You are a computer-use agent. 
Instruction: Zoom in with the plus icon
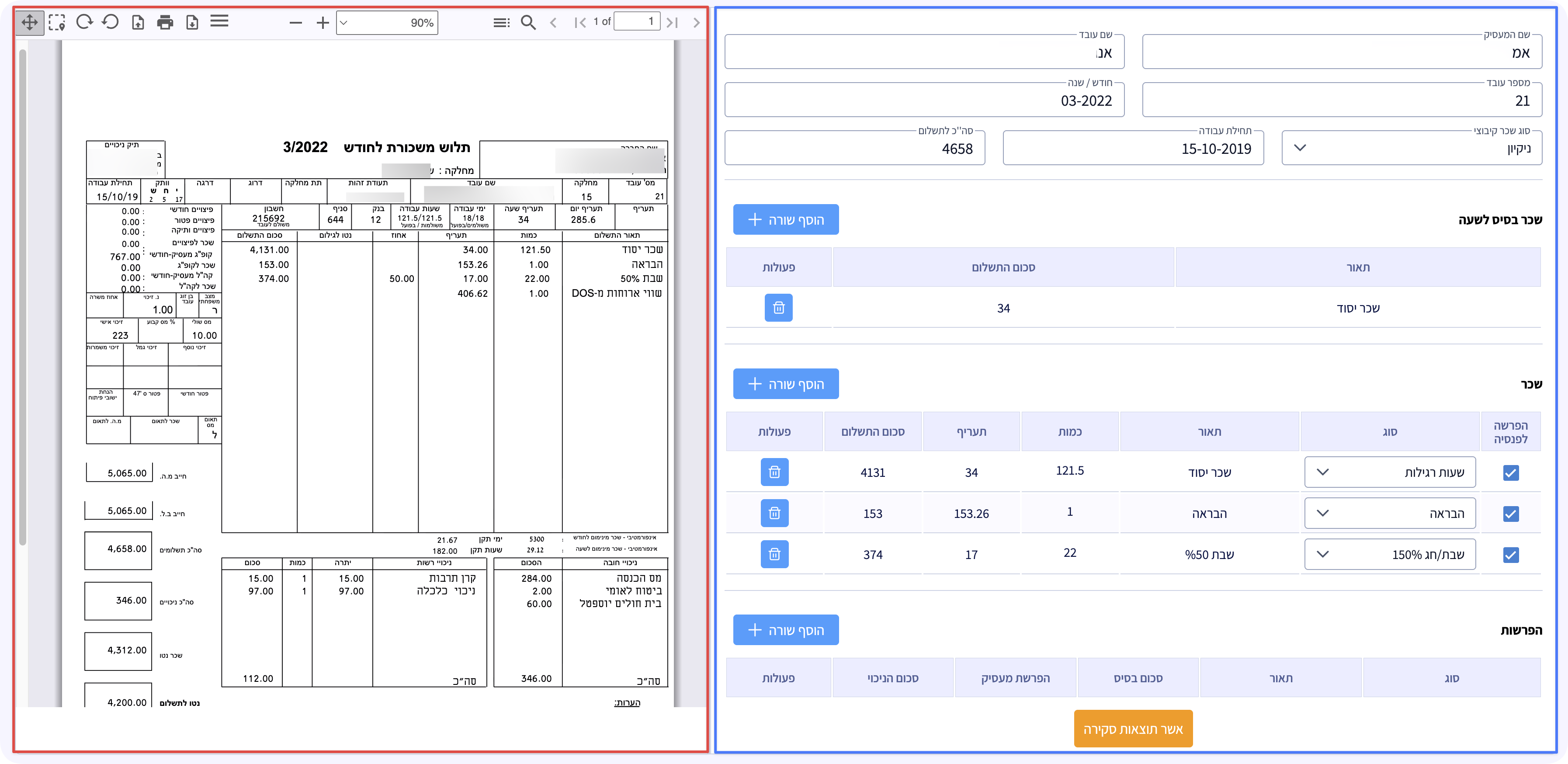click(323, 23)
